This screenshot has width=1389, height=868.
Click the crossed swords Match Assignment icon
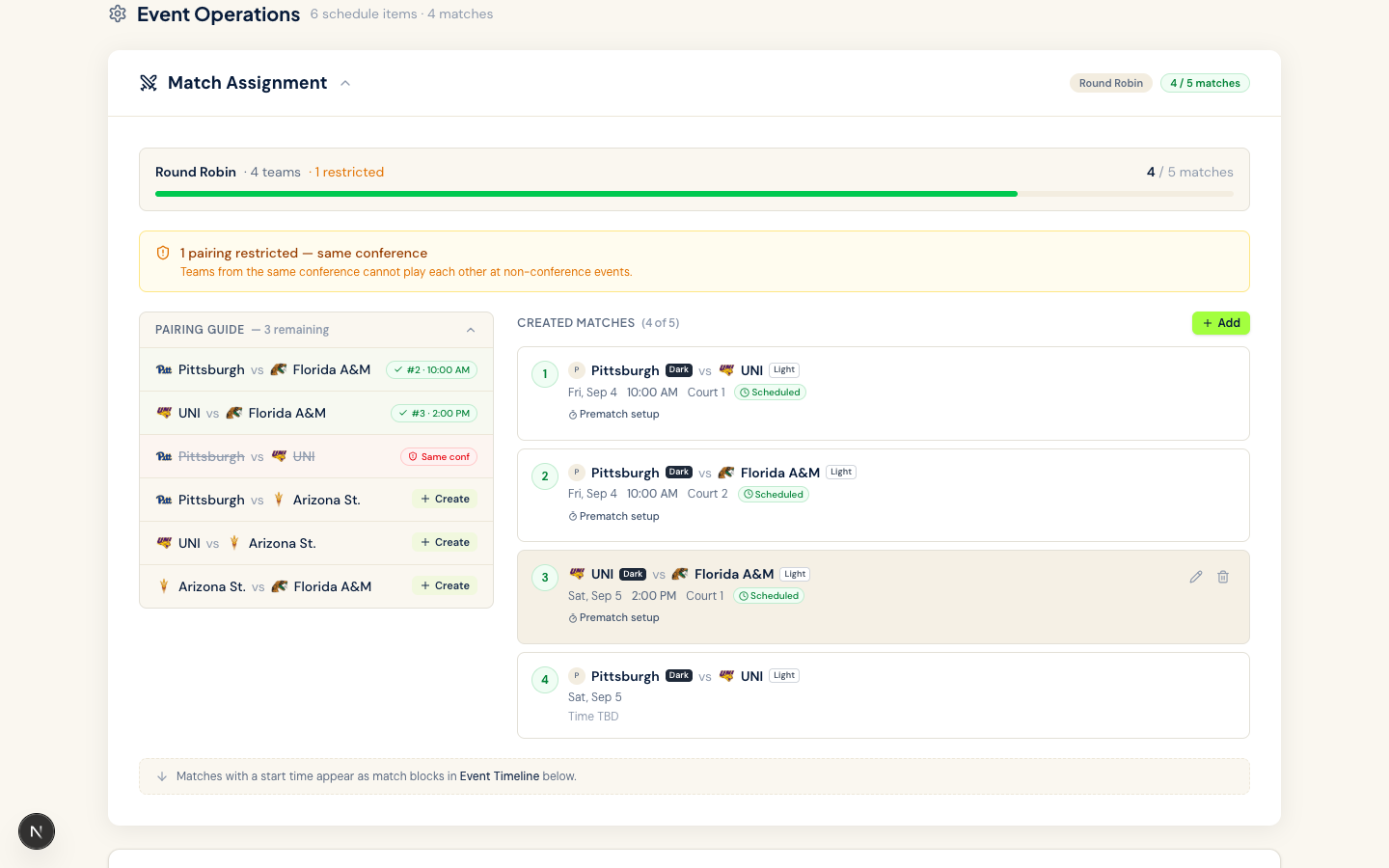pyautogui.click(x=149, y=83)
